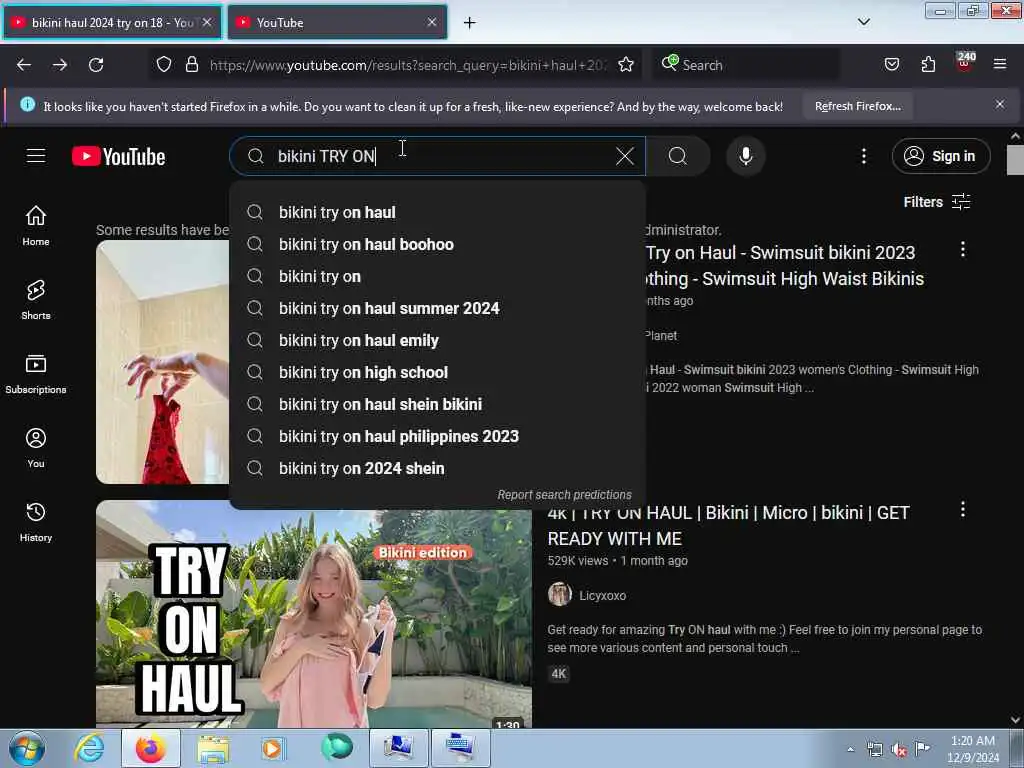1024x768 pixels.
Task: Open options menu for 4K Try On Haul video
Action: (x=963, y=509)
